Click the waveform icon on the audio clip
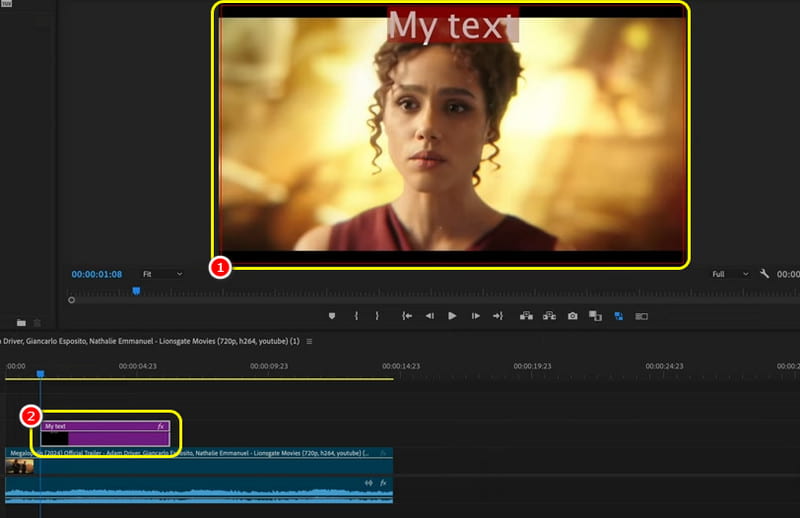The image size is (800, 518). coord(368,483)
